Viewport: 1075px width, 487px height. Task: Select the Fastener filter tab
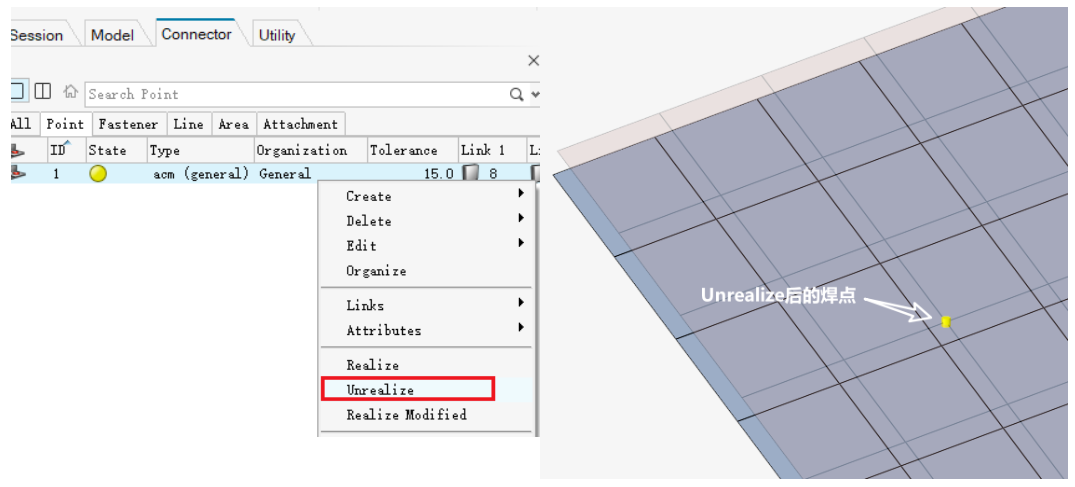coord(128,124)
